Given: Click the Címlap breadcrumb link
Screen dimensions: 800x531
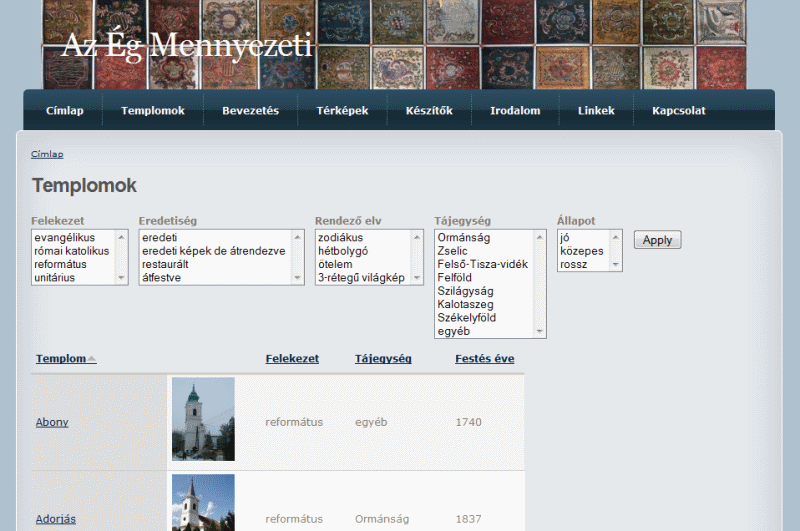Looking at the screenshot, I should 47,154.
